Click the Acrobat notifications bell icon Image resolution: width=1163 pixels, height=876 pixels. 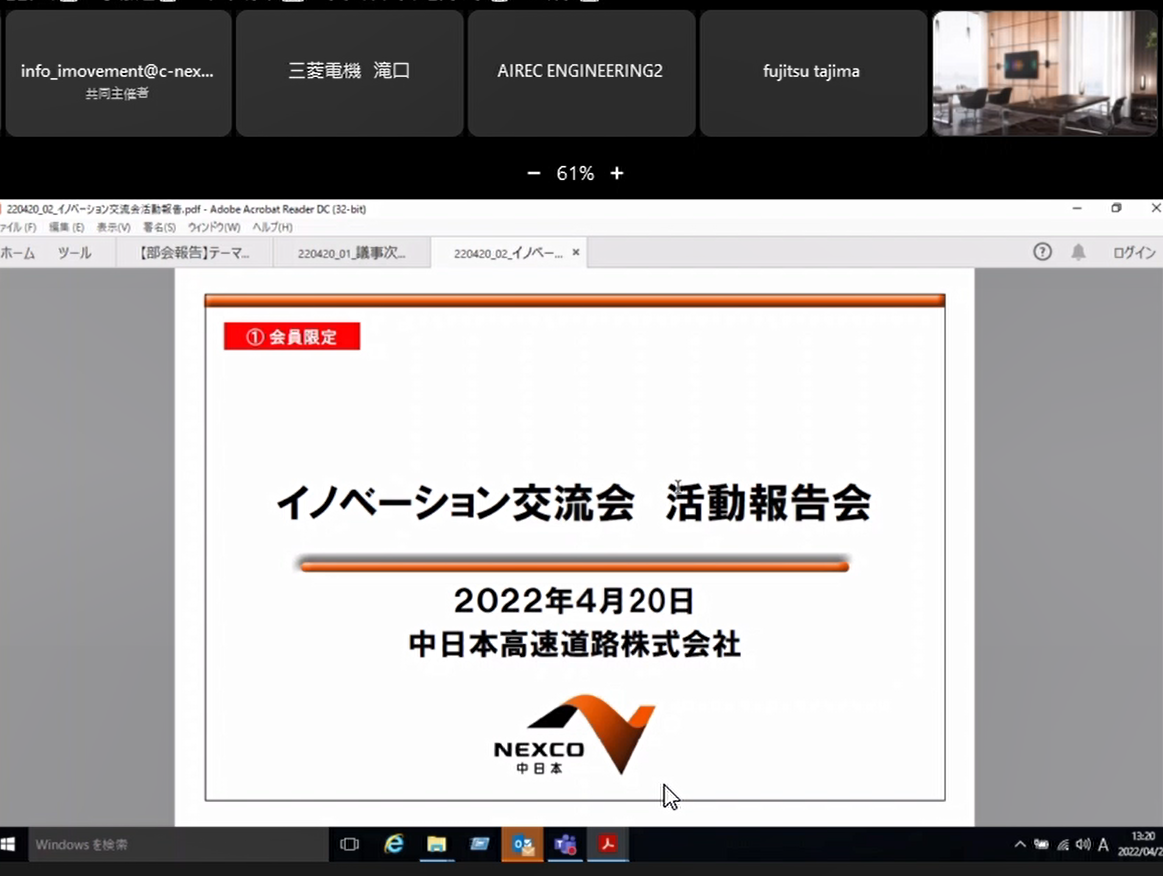coord(1078,252)
